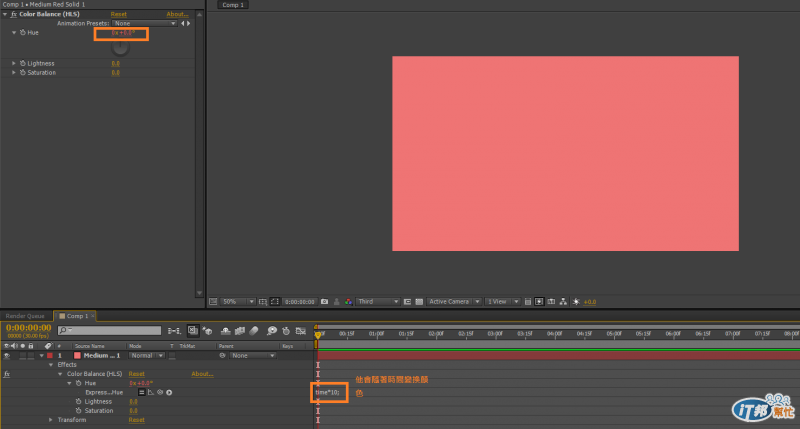Click About link in timeline Color Balance row

coord(202,374)
